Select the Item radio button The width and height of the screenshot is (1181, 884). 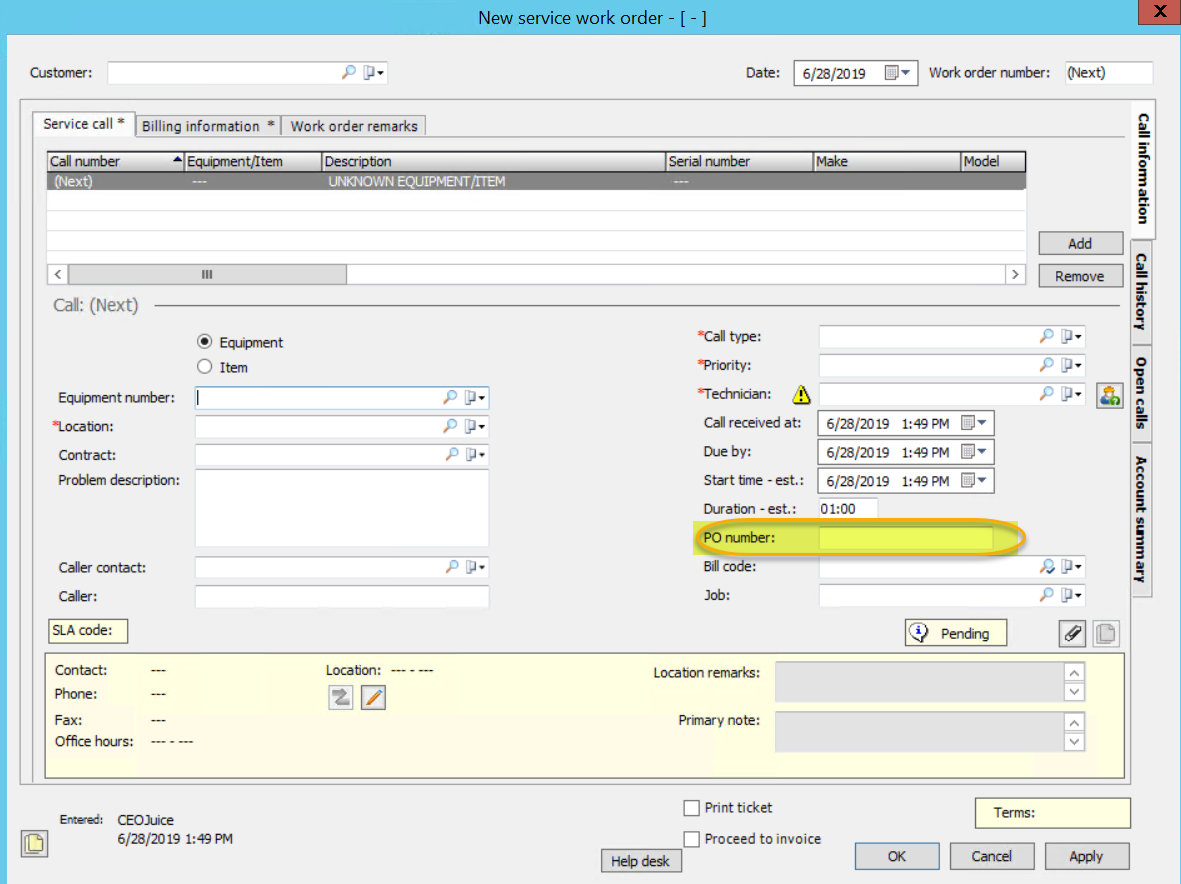click(x=204, y=367)
